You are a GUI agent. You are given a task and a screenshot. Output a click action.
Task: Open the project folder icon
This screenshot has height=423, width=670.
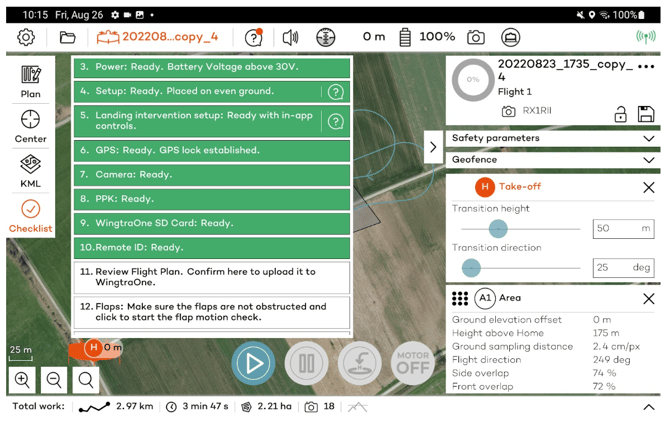(67, 37)
